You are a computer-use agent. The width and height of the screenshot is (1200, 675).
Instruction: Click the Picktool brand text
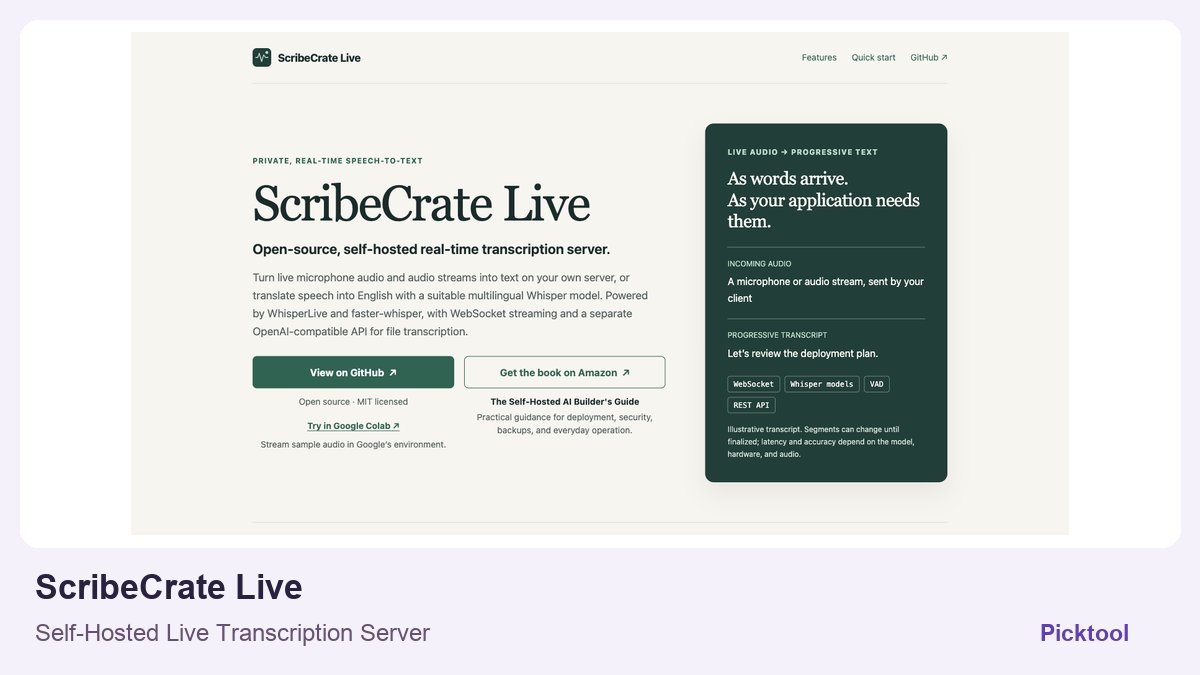pos(1084,633)
